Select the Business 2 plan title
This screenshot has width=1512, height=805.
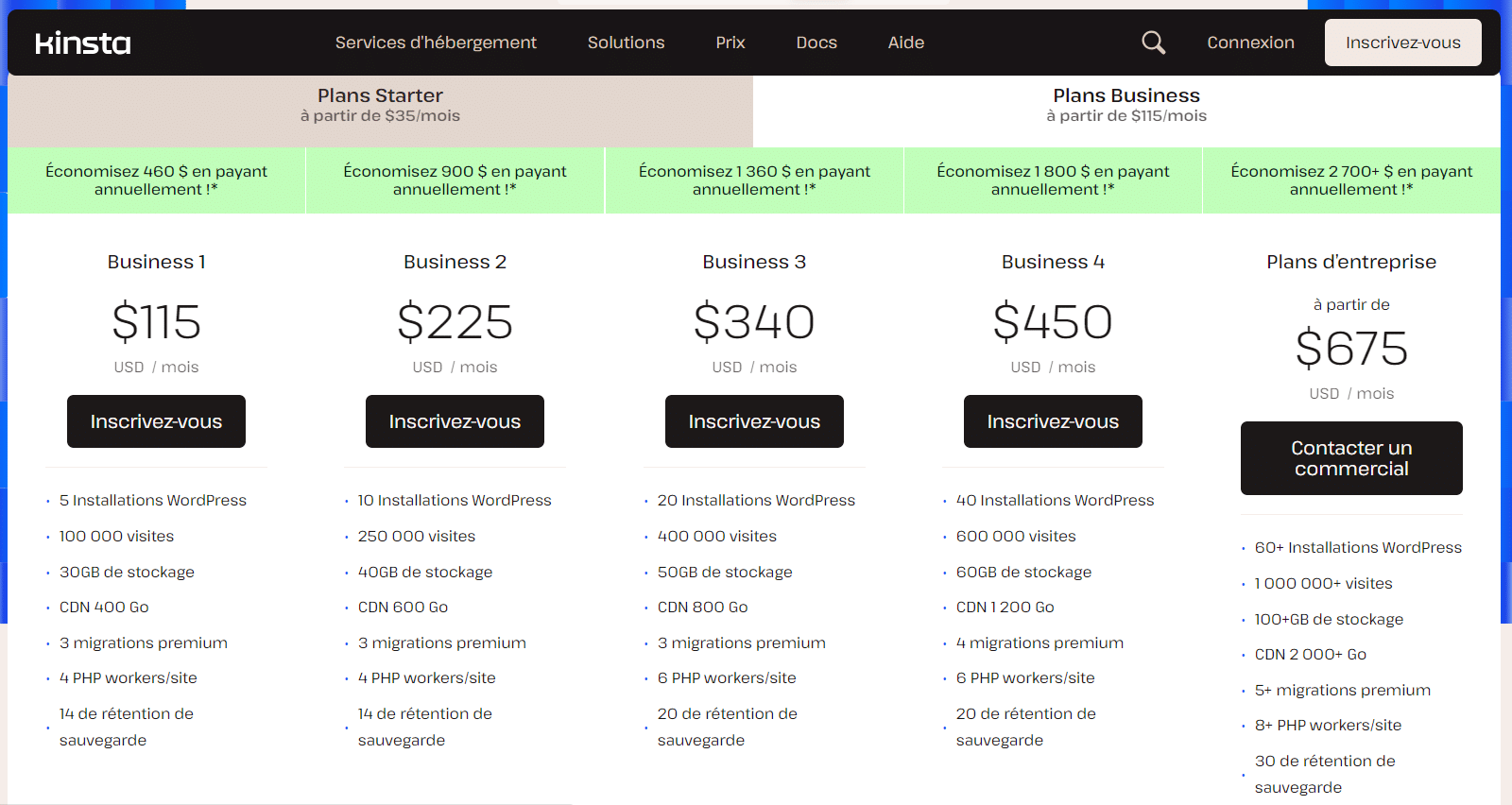(455, 262)
